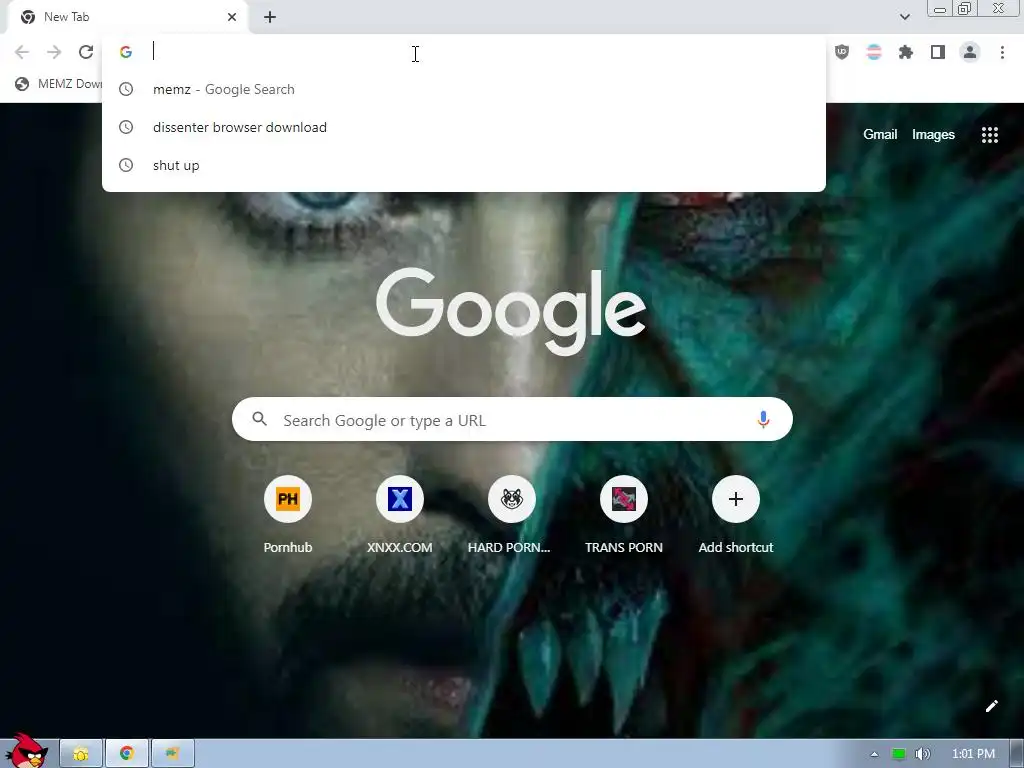1024x768 pixels.
Task: Open the TRANS PORN shortcut tile
Action: point(624,515)
